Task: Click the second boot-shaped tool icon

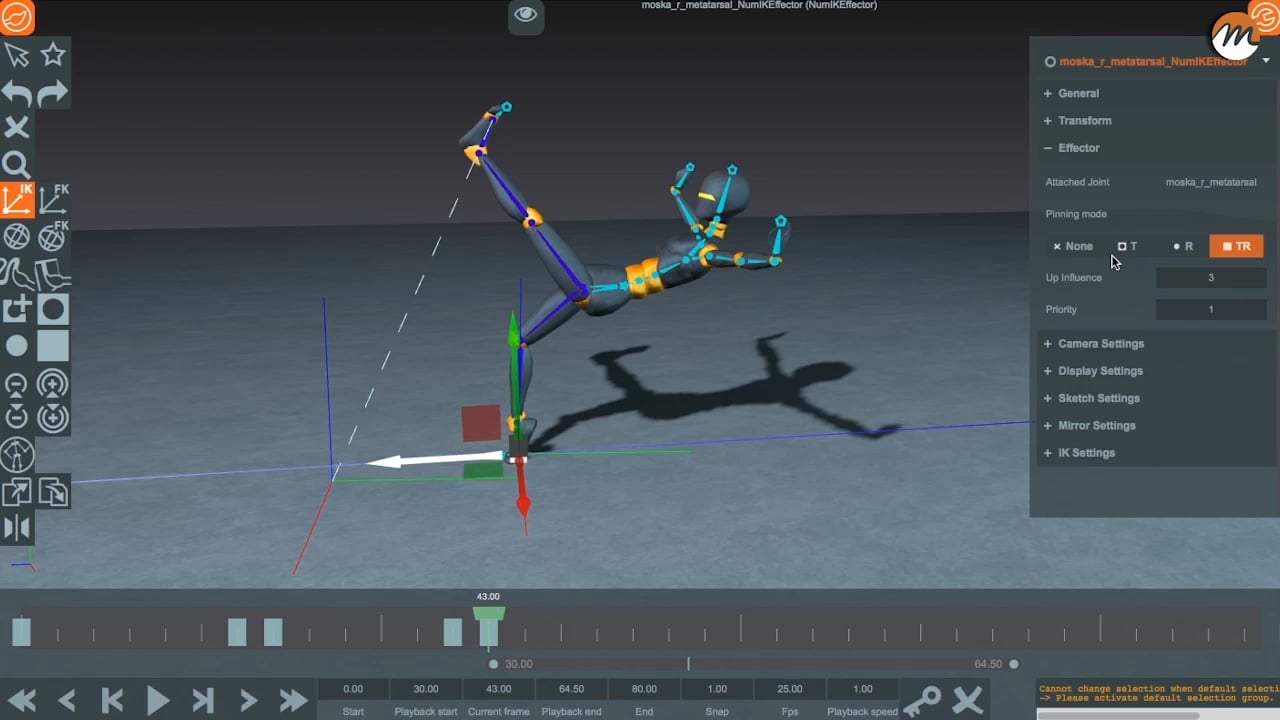Action: pyautogui.click(x=53, y=272)
